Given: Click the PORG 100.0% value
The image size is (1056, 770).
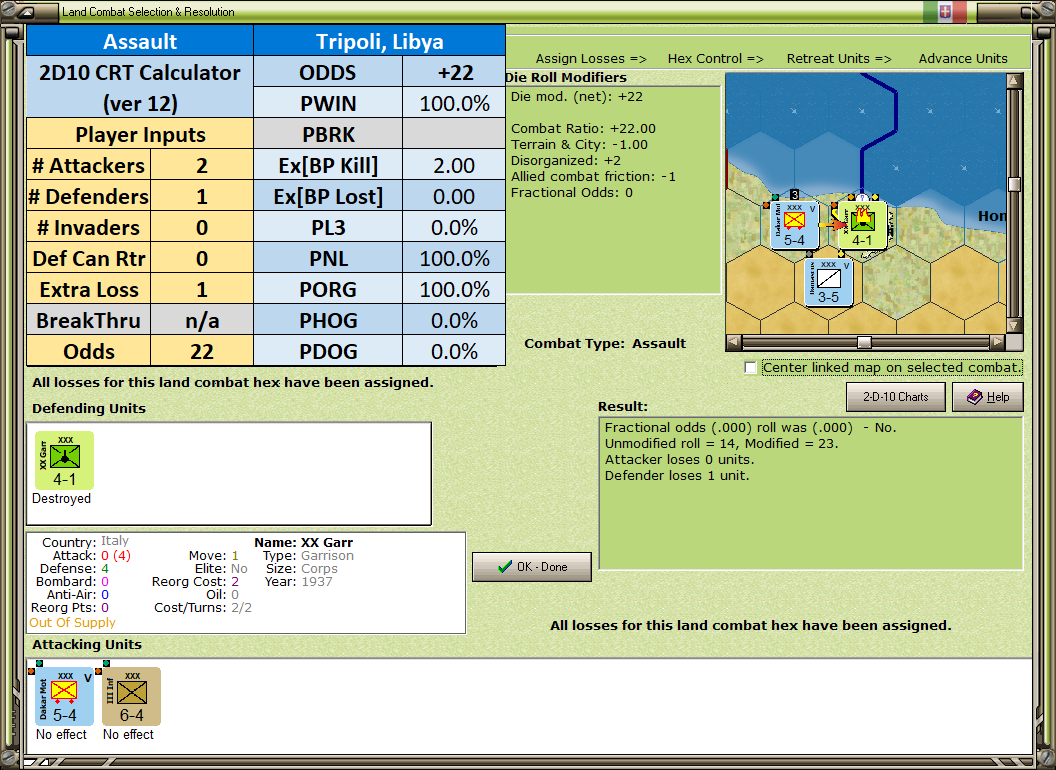Looking at the screenshot, I should click(454, 290).
